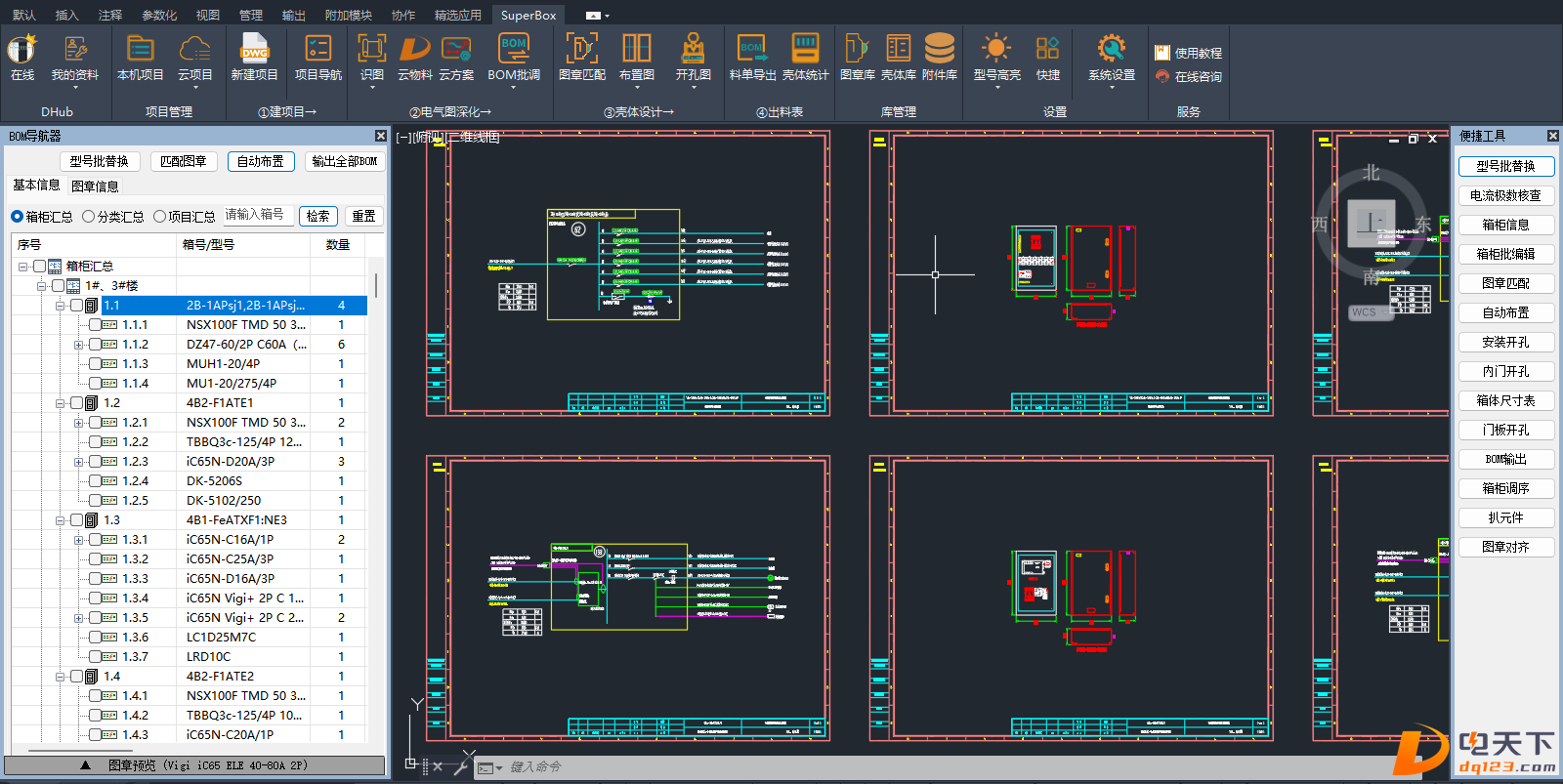Select the 分类汇总 radio button
The width and height of the screenshot is (1563, 784).
click(89, 217)
